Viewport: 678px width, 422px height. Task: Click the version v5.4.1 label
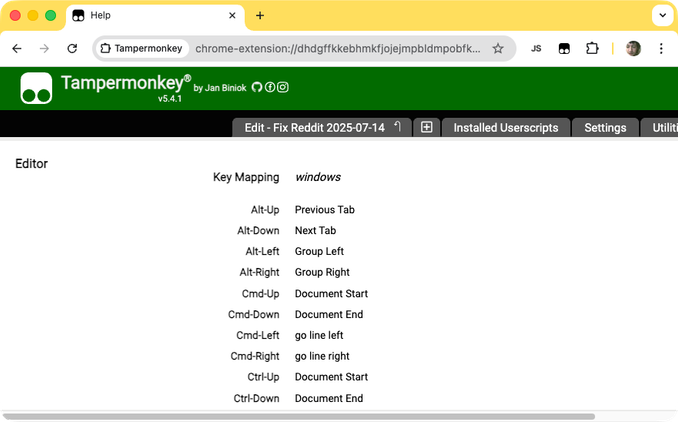point(170,99)
